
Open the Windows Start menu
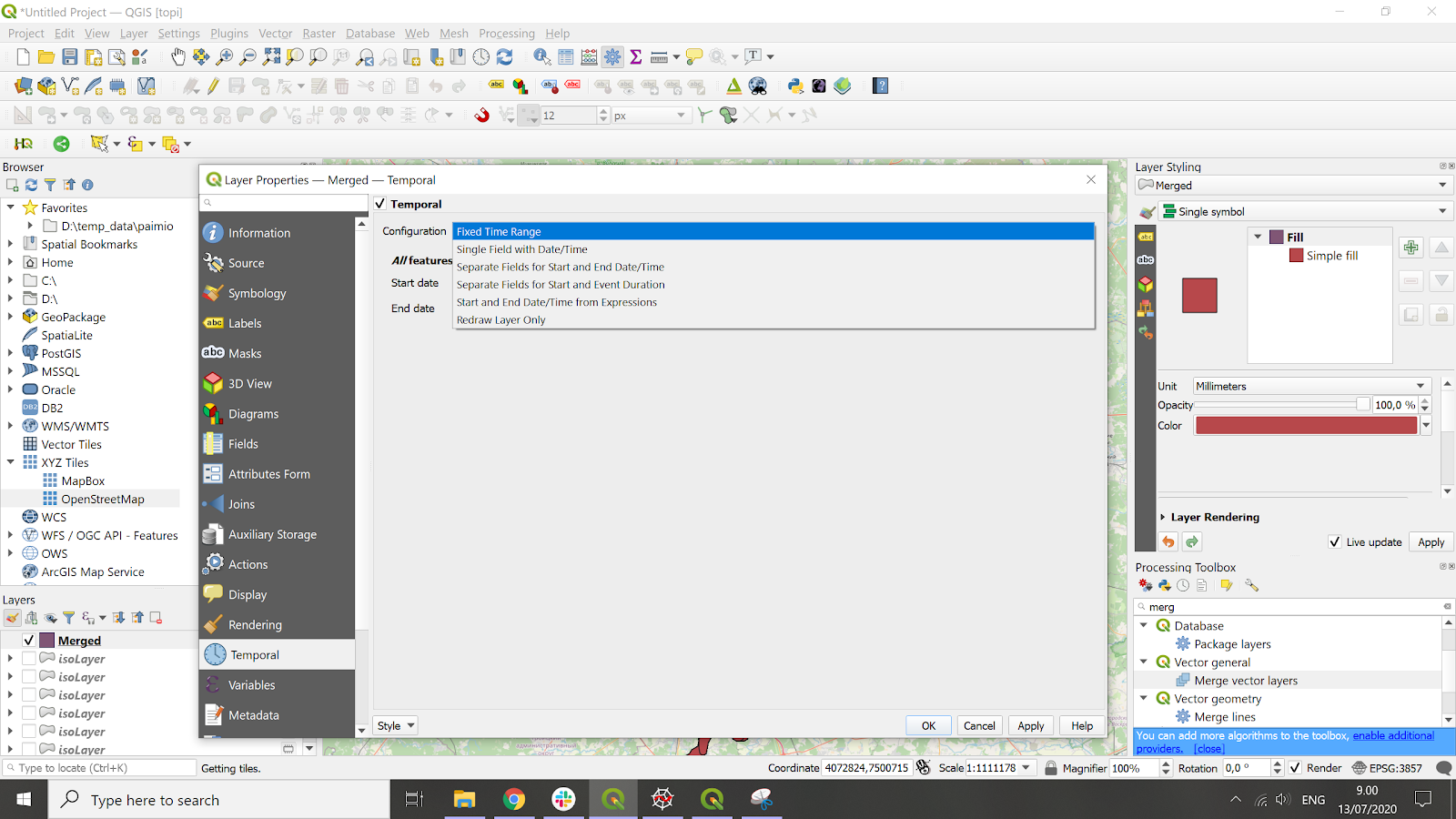click(24, 800)
